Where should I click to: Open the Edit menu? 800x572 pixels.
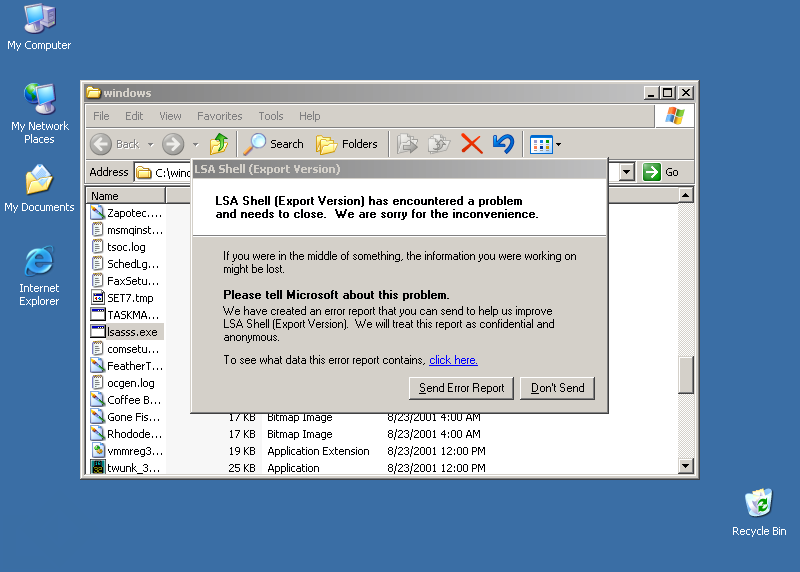click(134, 116)
